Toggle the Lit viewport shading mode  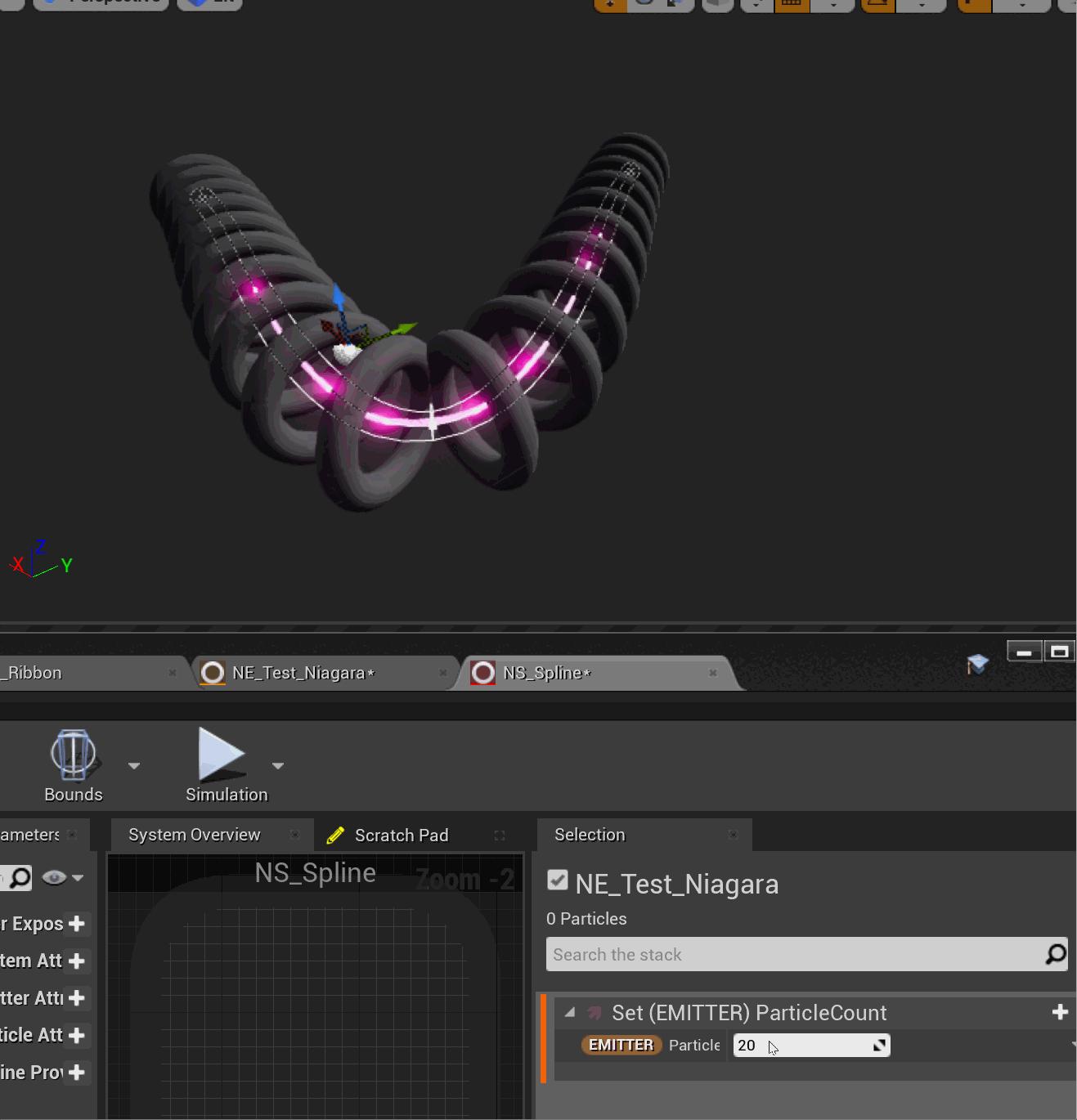[x=209, y=2]
